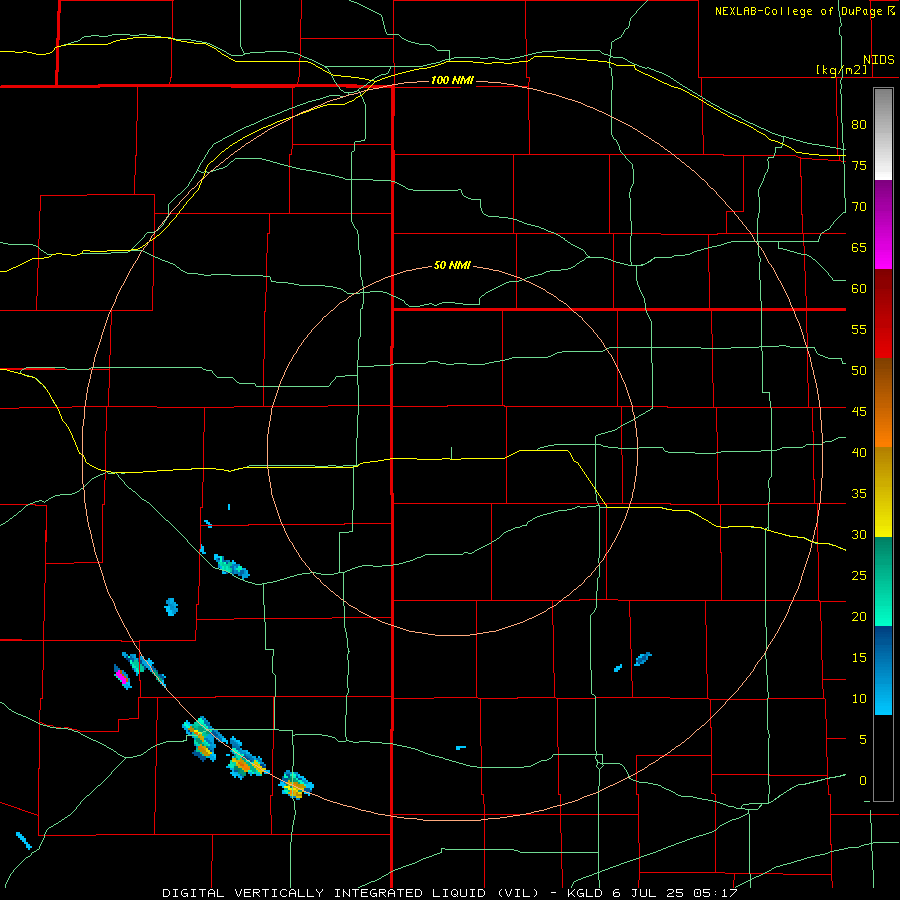Choose the orange-brown segment of the color scale

click(883, 403)
